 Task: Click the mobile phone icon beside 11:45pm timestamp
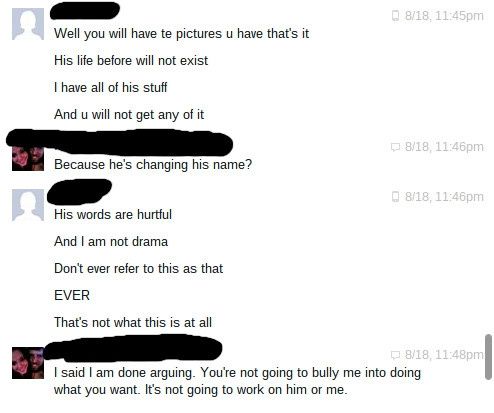pyautogui.click(x=395, y=16)
